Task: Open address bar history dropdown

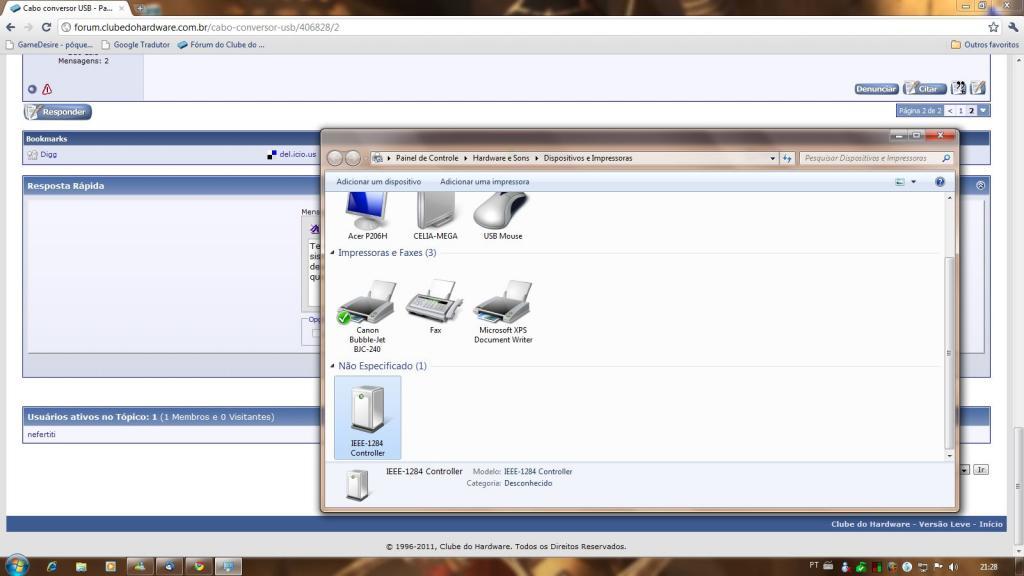Action: [773, 158]
